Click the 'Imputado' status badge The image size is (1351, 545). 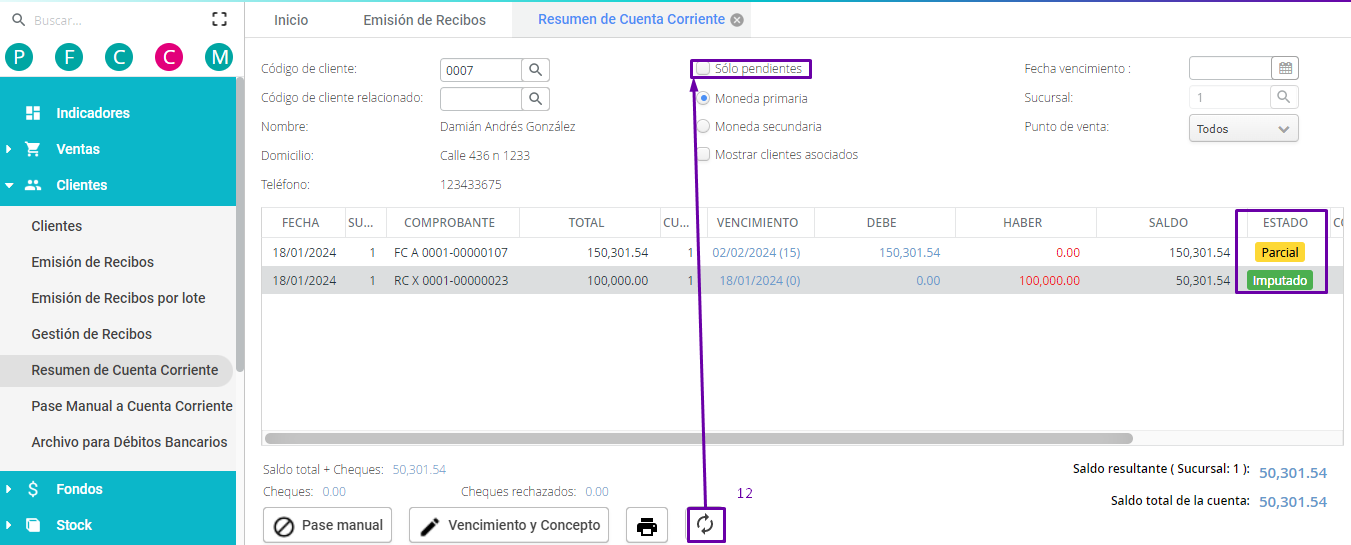[1280, 281]
